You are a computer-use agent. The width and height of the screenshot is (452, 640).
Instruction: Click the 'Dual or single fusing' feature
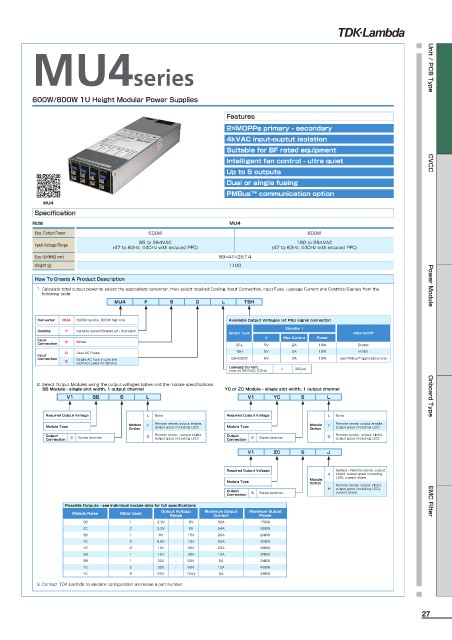point(309,183)
